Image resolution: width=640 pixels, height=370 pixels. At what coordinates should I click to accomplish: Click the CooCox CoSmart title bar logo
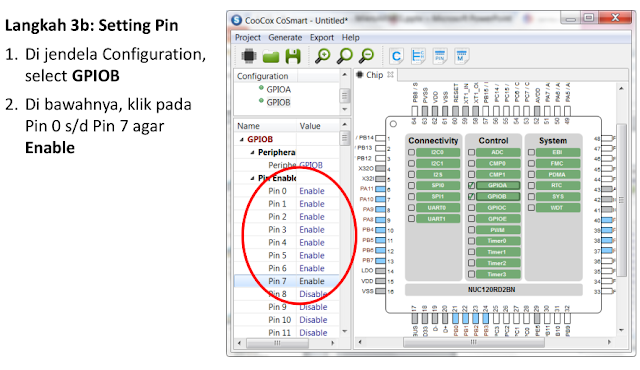point(237,20)
